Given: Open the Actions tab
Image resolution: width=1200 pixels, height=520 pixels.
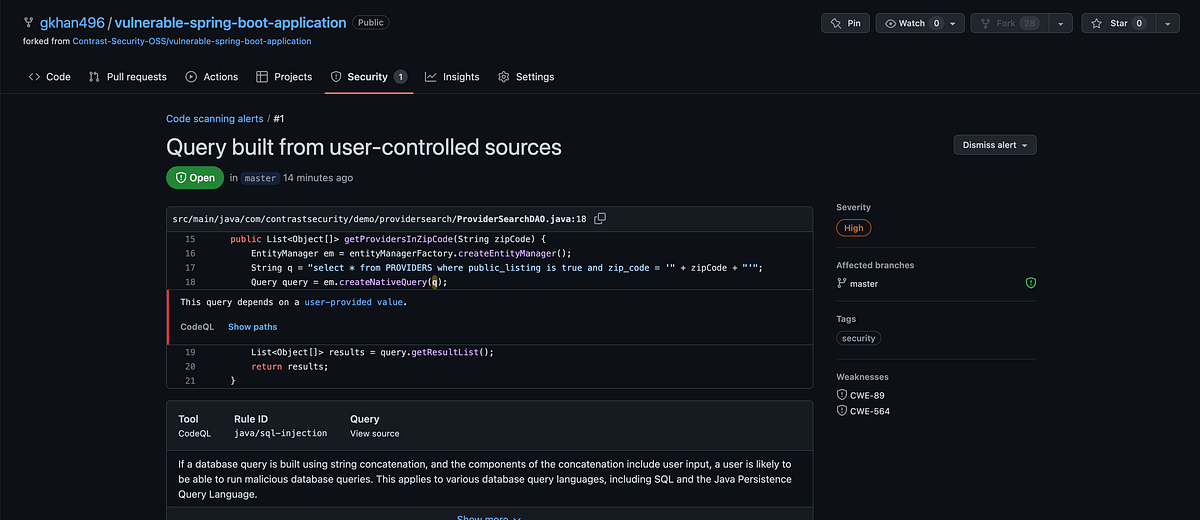Looking at the screenshot, I should click(x=211, y=77).
